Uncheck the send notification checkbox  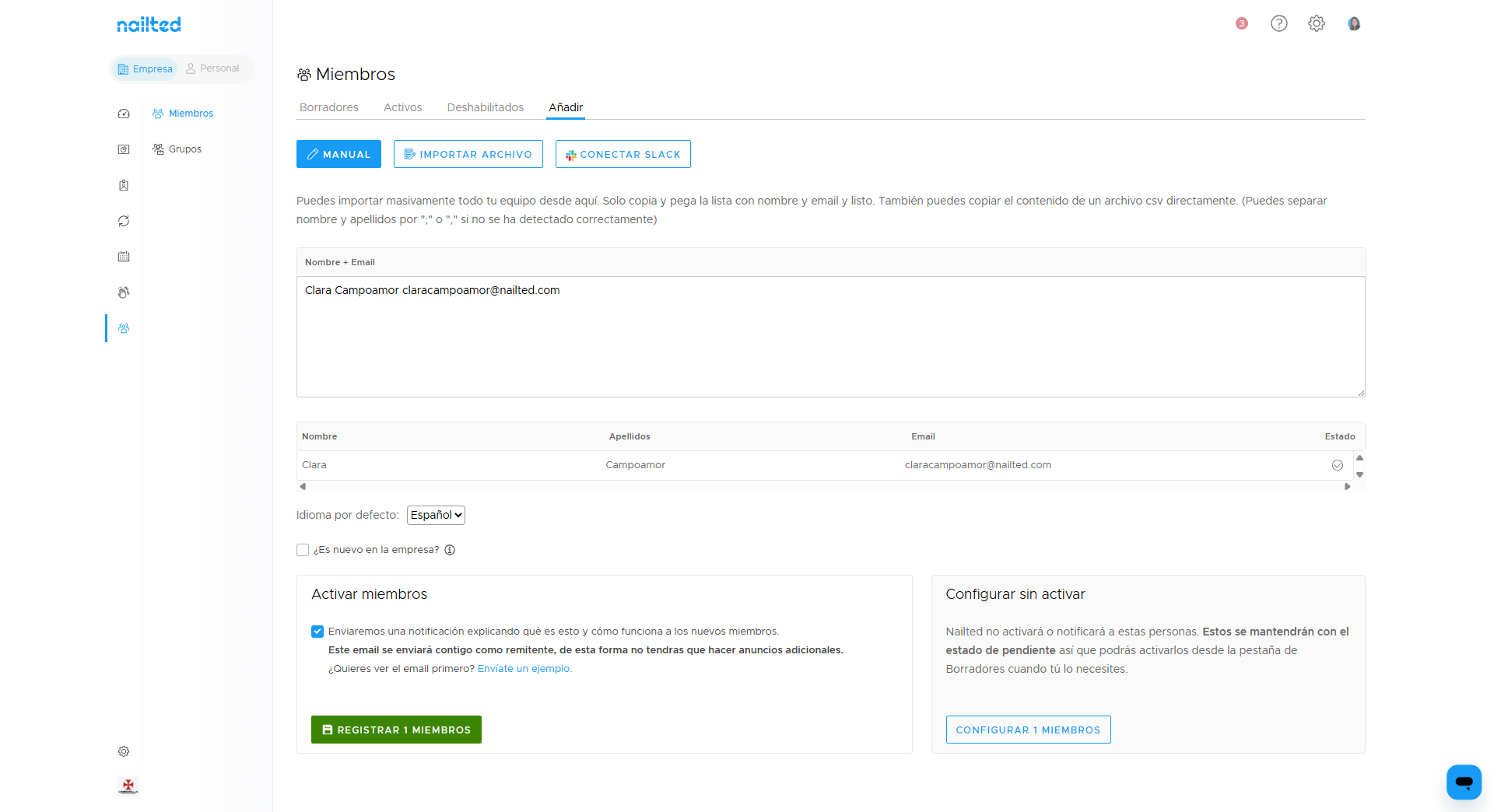(317, 632)
